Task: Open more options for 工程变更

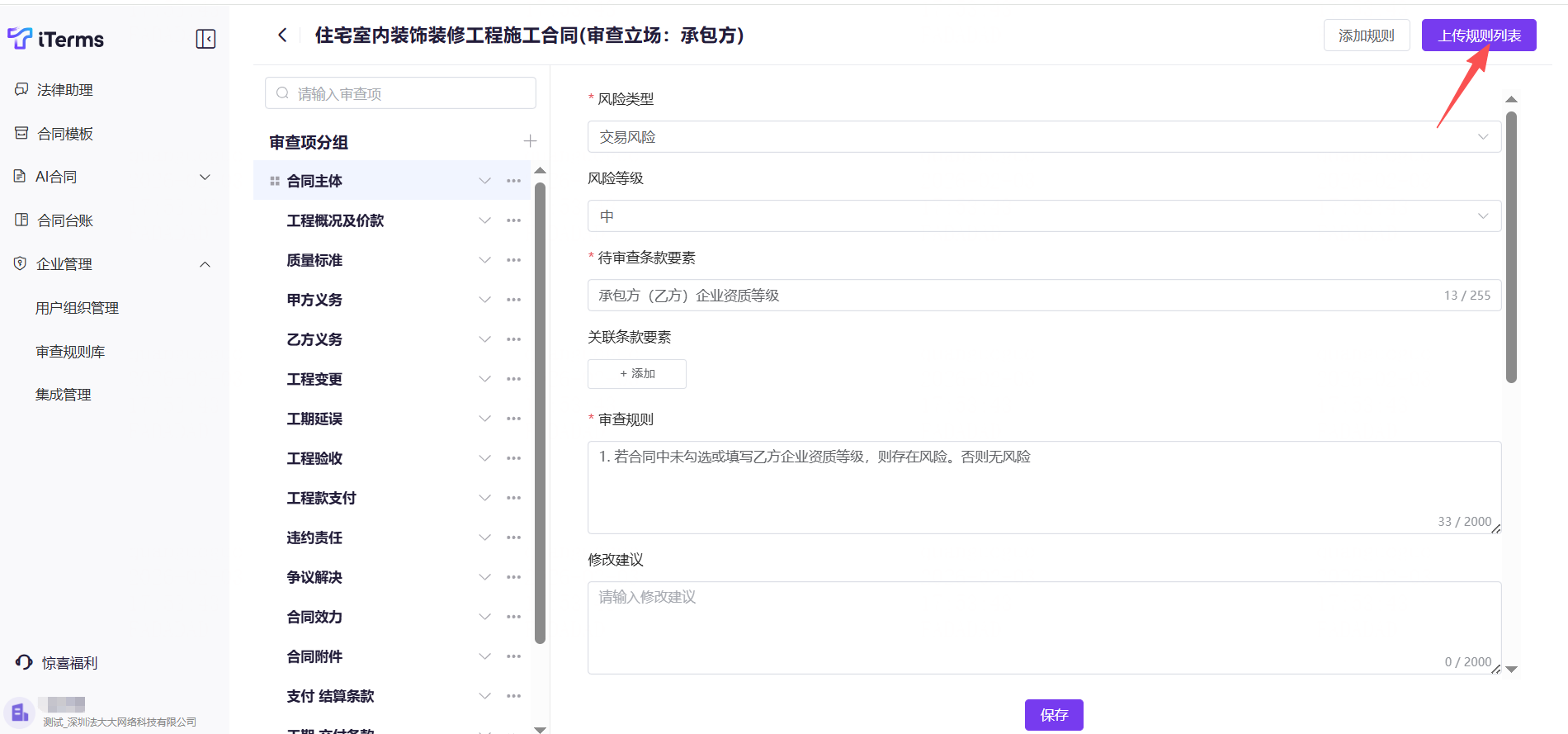Action: 513,379
